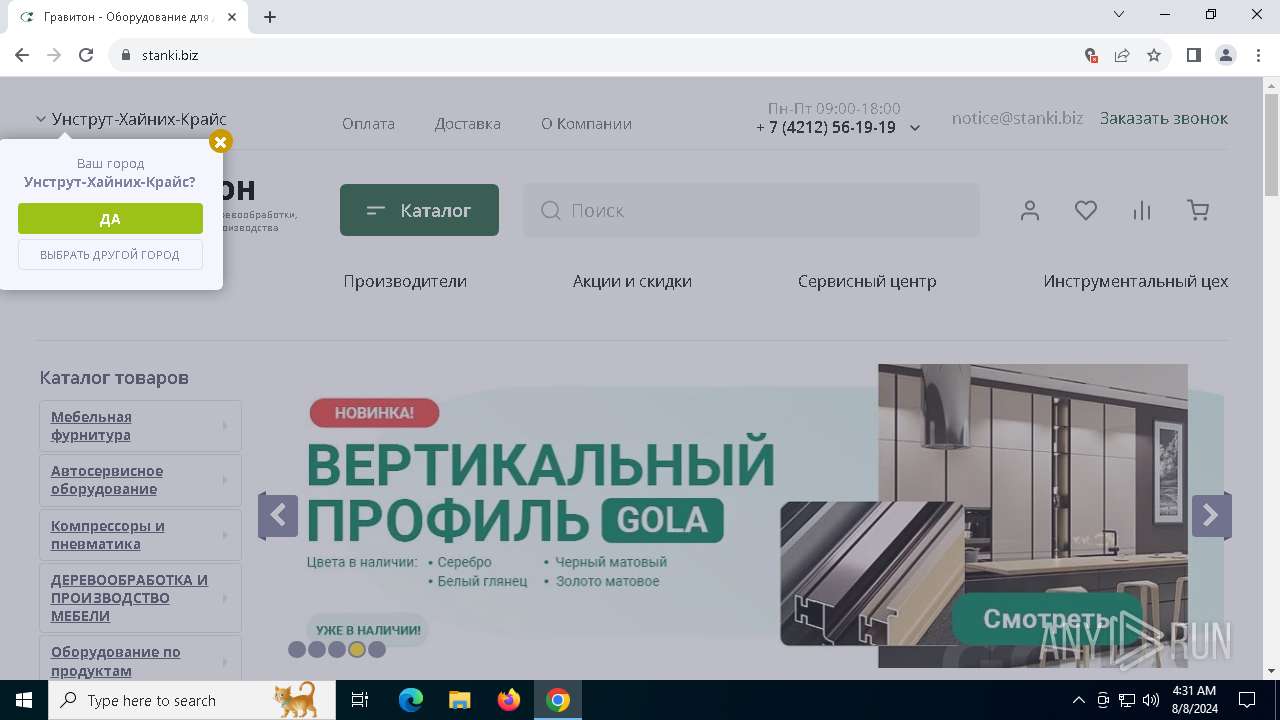Expand Мебельная фурнитура submenu arrow
This screenshot has height=720, width=1280.
pyautogui.click(x=224, y=426)
